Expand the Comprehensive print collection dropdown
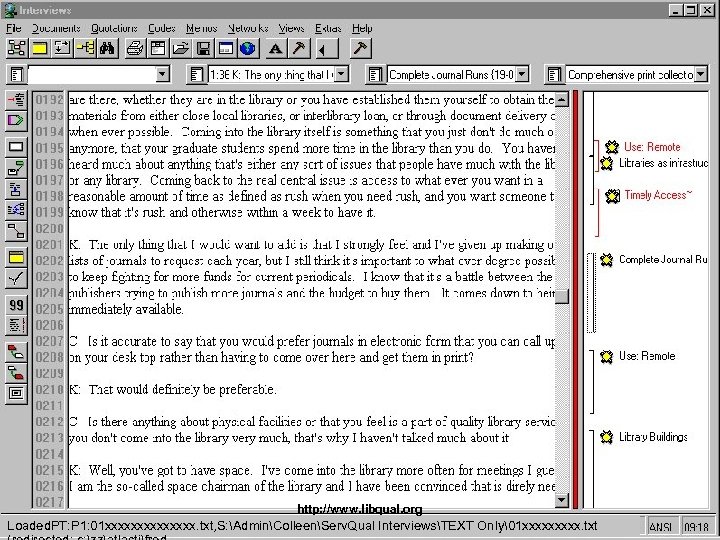Image resolution: width=720 pixels, height=540 pixels. pos(700,74)
